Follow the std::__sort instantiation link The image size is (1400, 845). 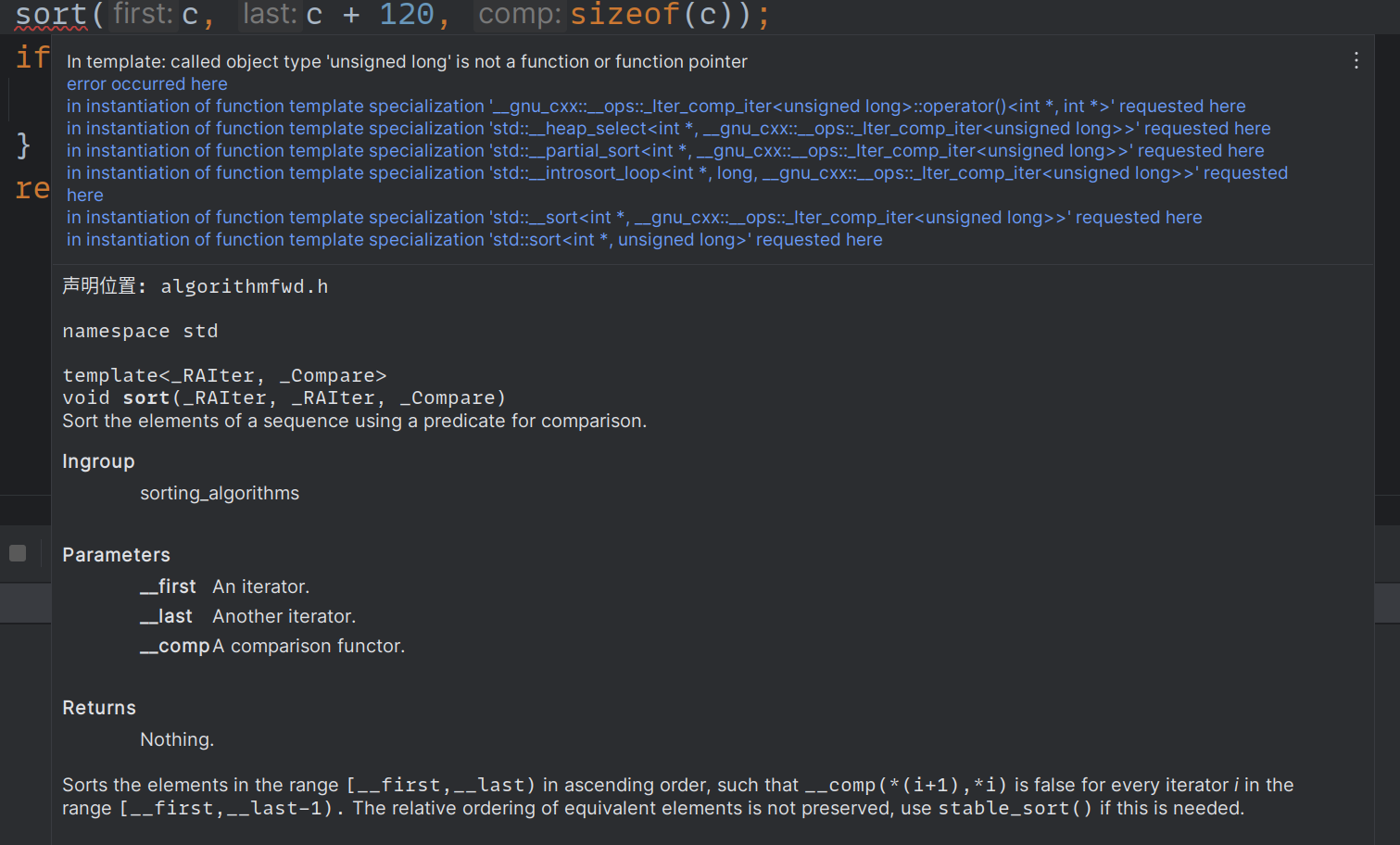(634, 217)
